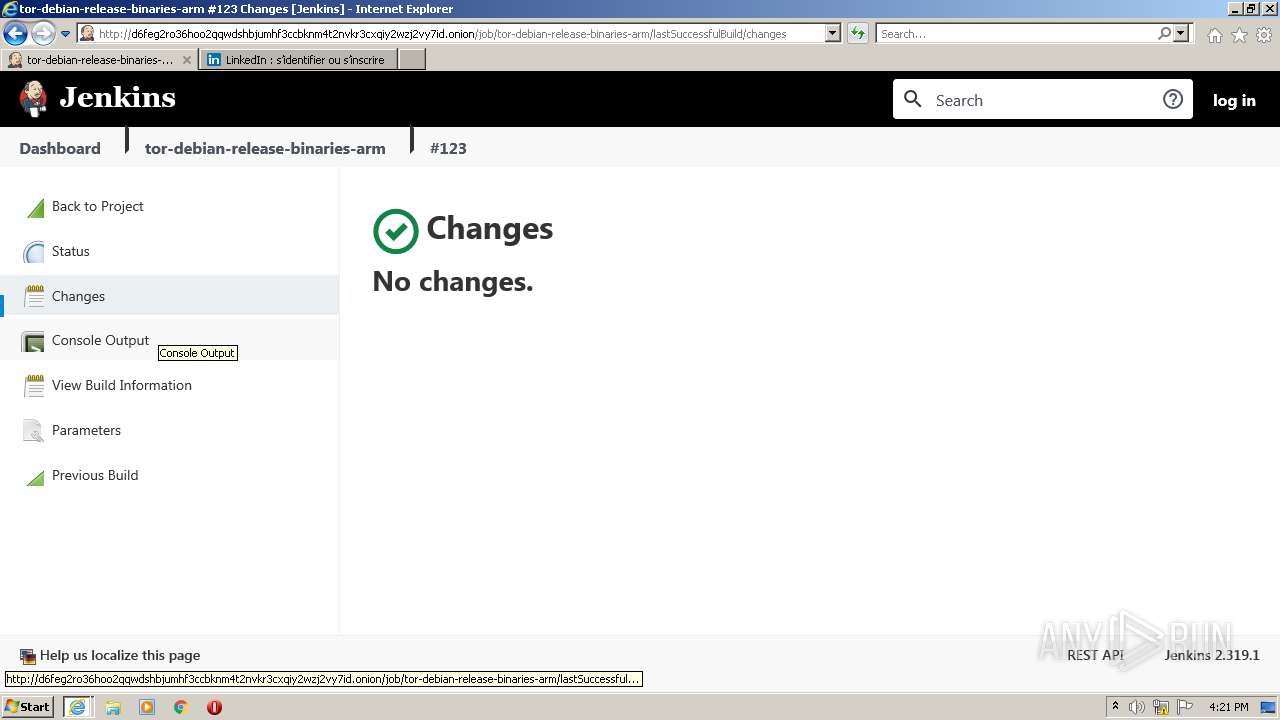Open tor-debian-release-binaries-arm breadcrumb

pyautogui.click(x=265, y=148)
